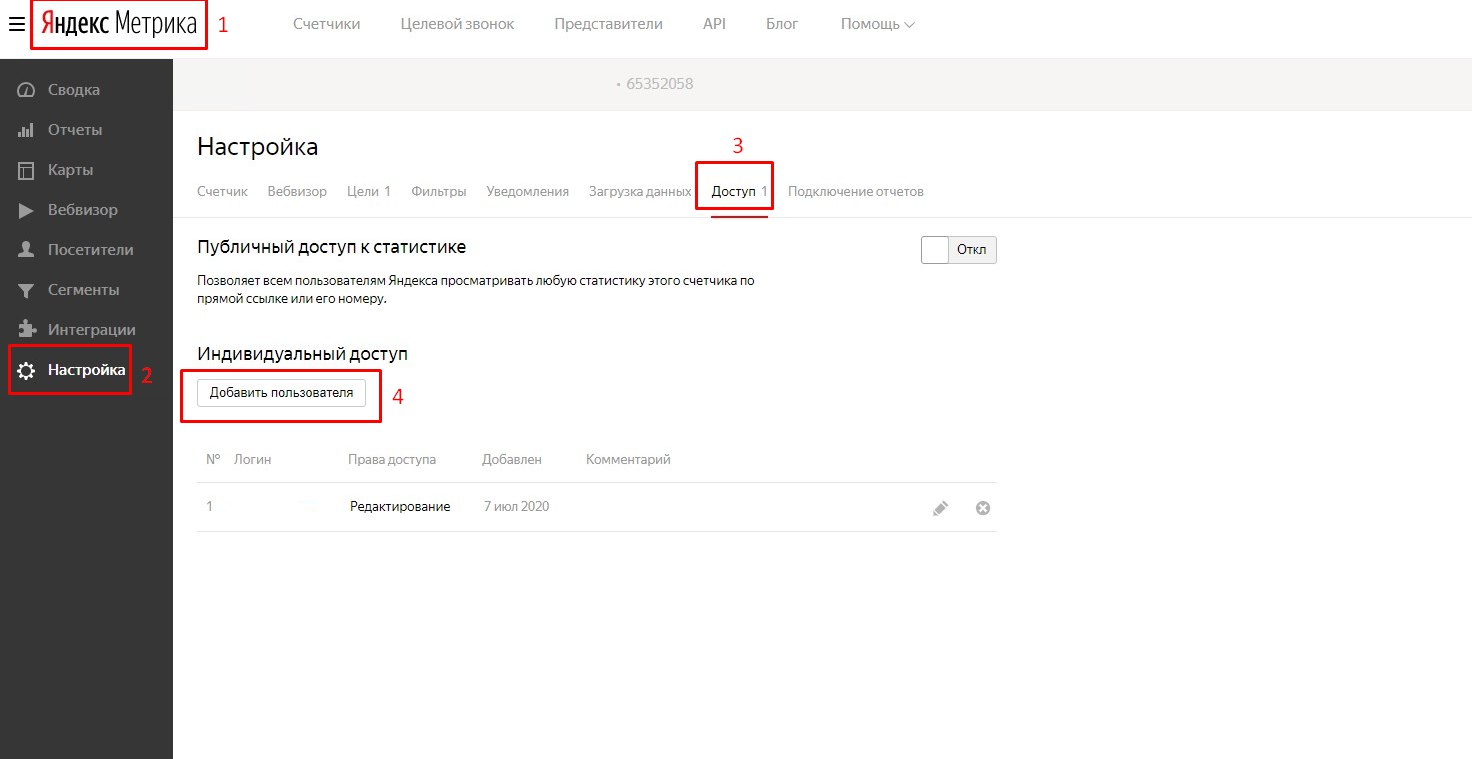Click the Яндекс Метрика logo
This screenshot has width=1472, height=759.
[119, 24]
